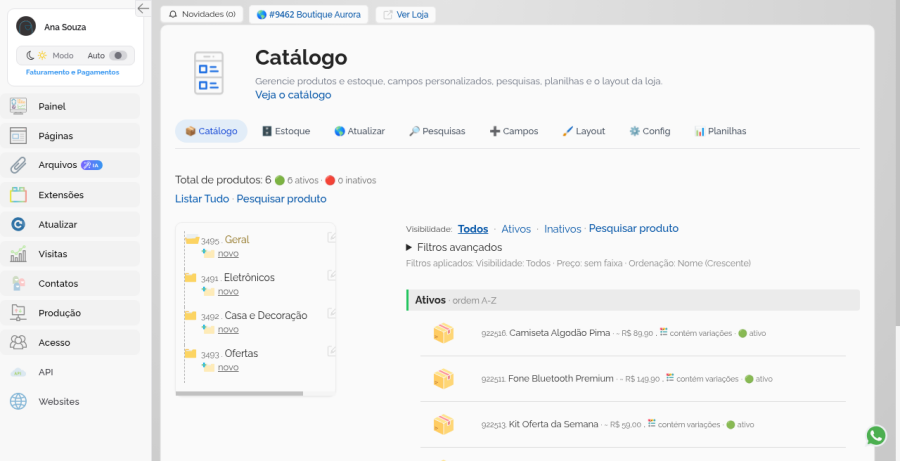Viewport: 900px width, 461px height.
Task: Click variations icon for Camiseta Algodão Pima
Action: pyautogui.click(x=664, y=332)
